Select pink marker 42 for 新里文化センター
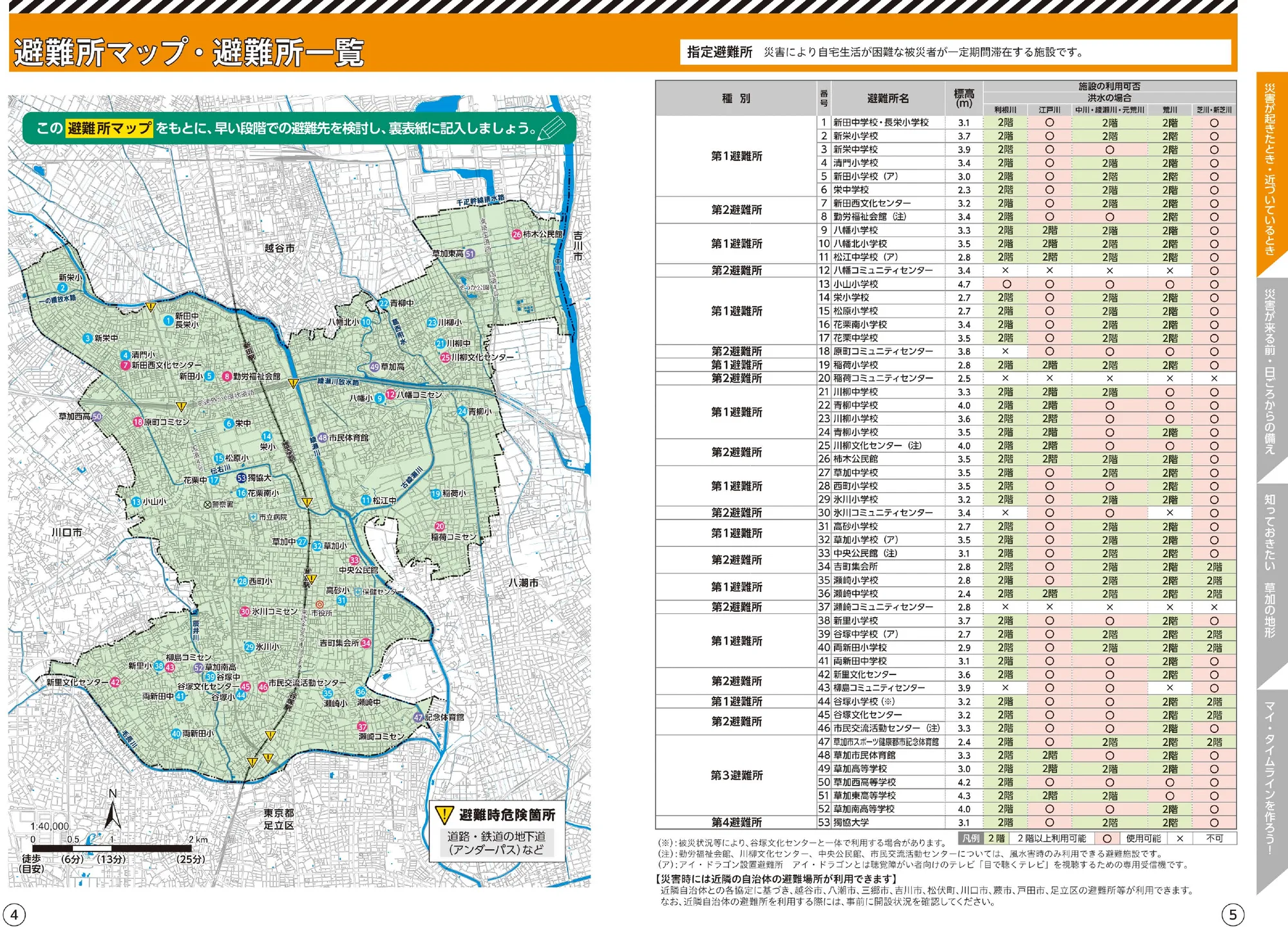Viewport: 1288px width, 927px height. pos(115,682)
